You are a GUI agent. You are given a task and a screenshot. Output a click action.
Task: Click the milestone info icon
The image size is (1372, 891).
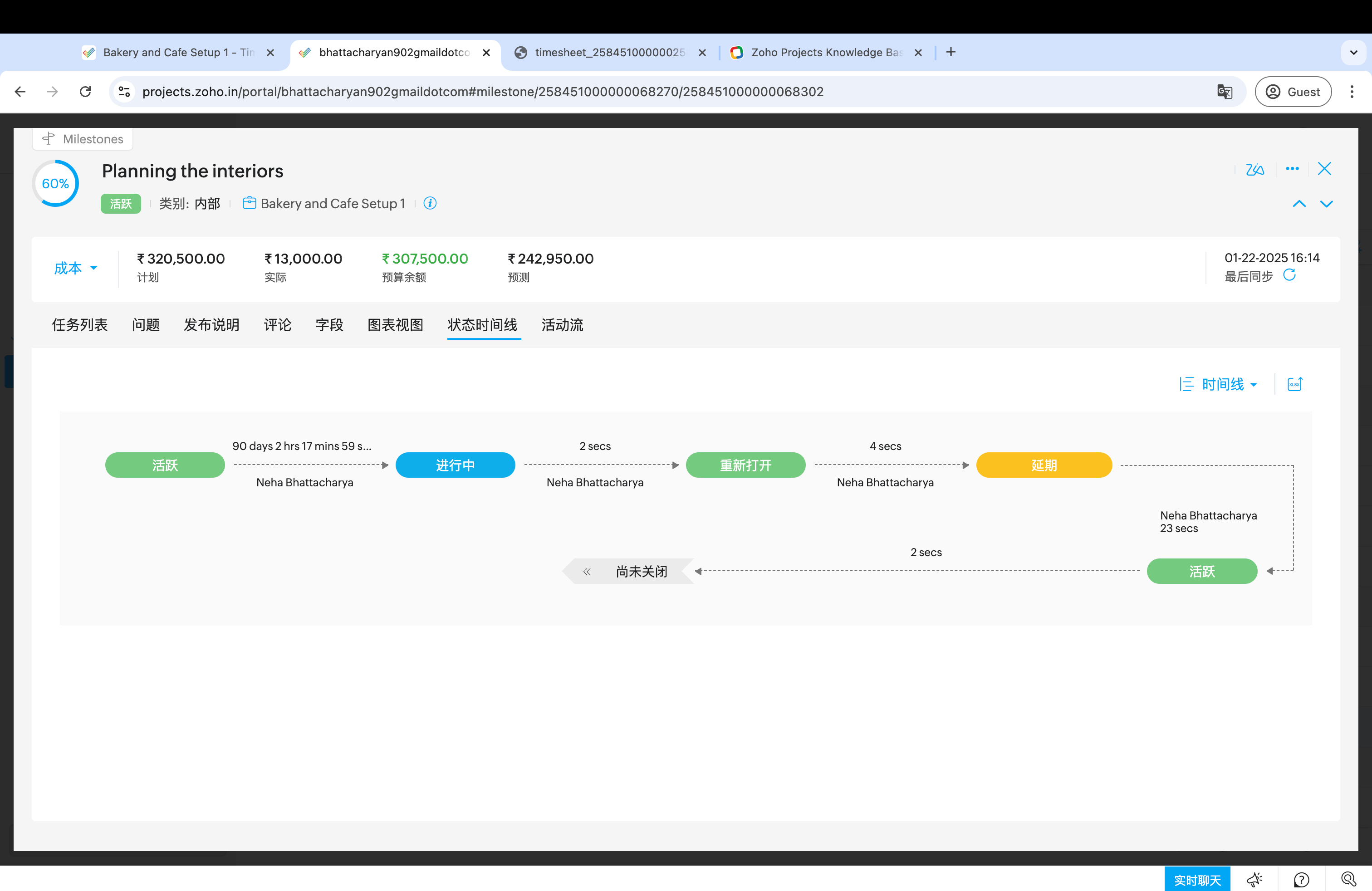430,203
